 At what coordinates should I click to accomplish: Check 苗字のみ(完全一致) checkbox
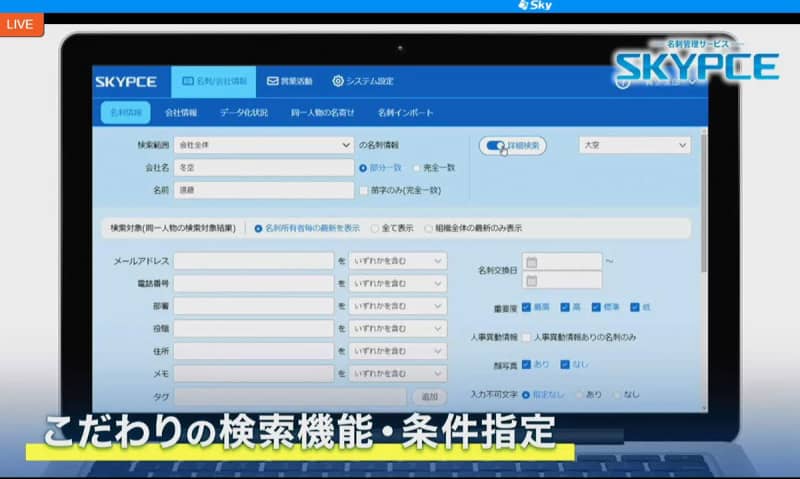pyautogui.click(x=364, y=190)
